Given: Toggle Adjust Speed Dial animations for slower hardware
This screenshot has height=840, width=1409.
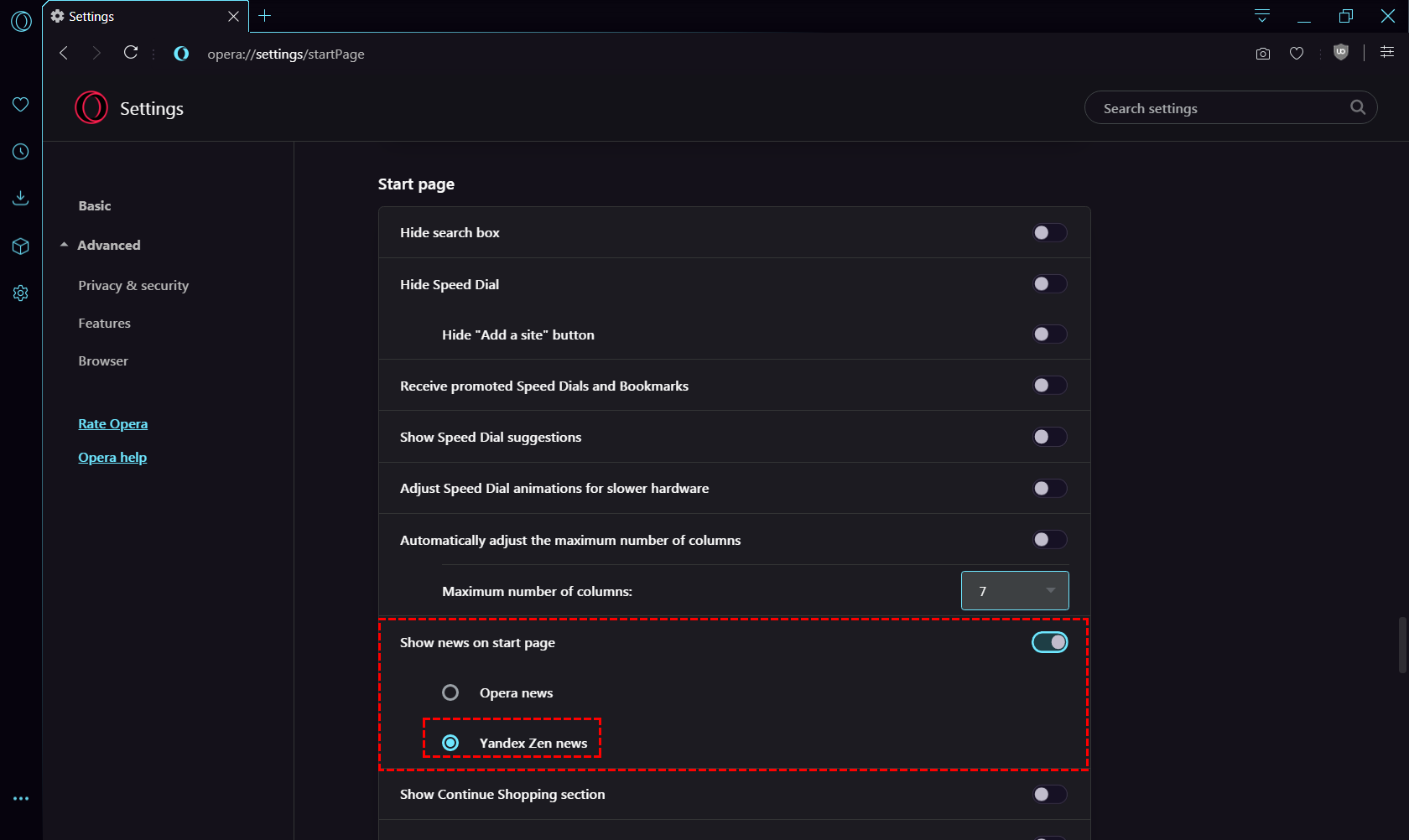Looking at the screenshot, I should pos(1049,488).
